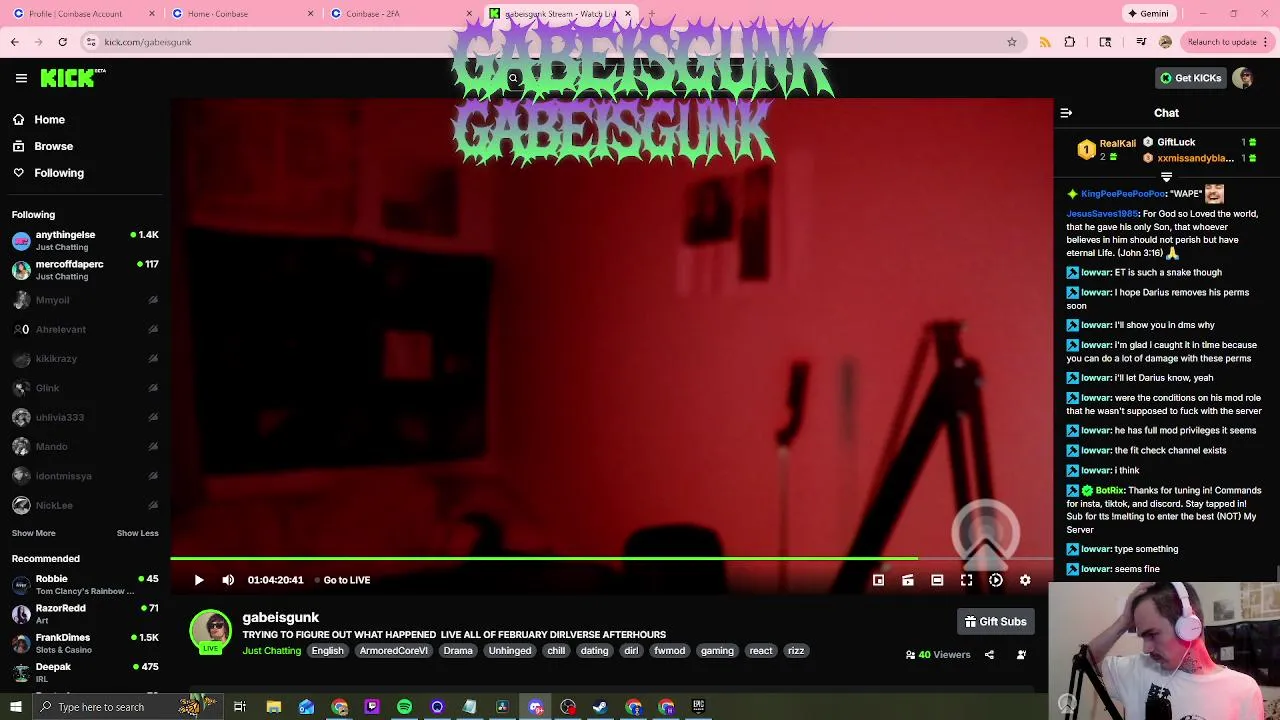Open Kick search icon

[x=513, y=78]
